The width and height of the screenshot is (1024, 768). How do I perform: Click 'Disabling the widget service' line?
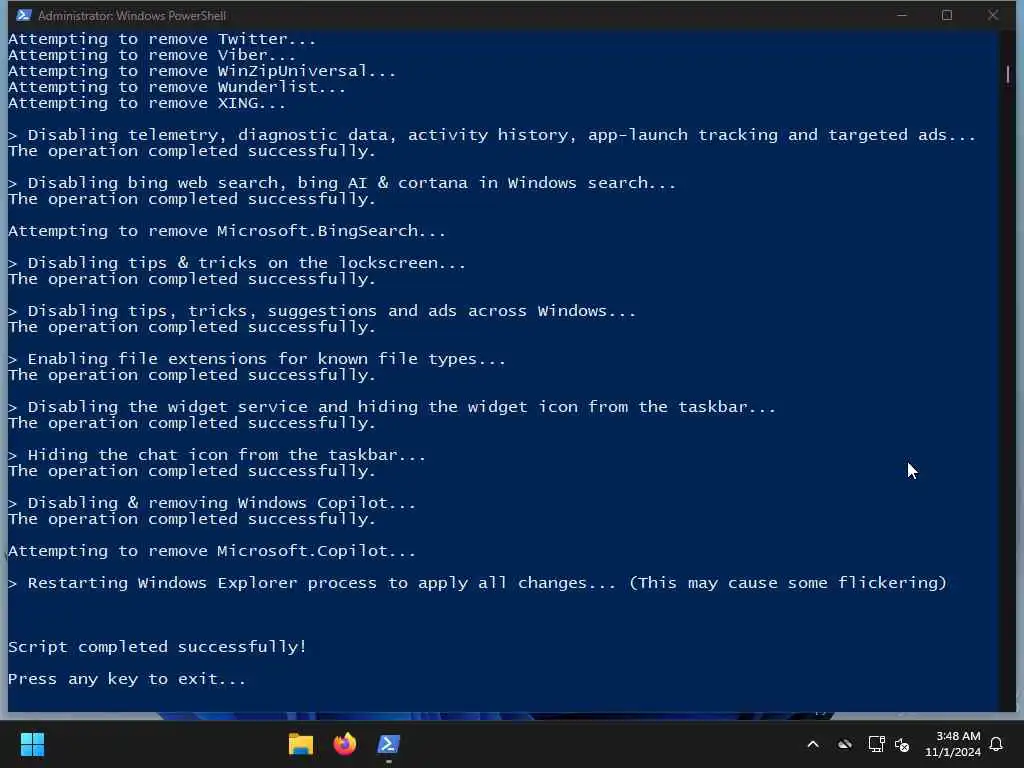click(392, 407)
